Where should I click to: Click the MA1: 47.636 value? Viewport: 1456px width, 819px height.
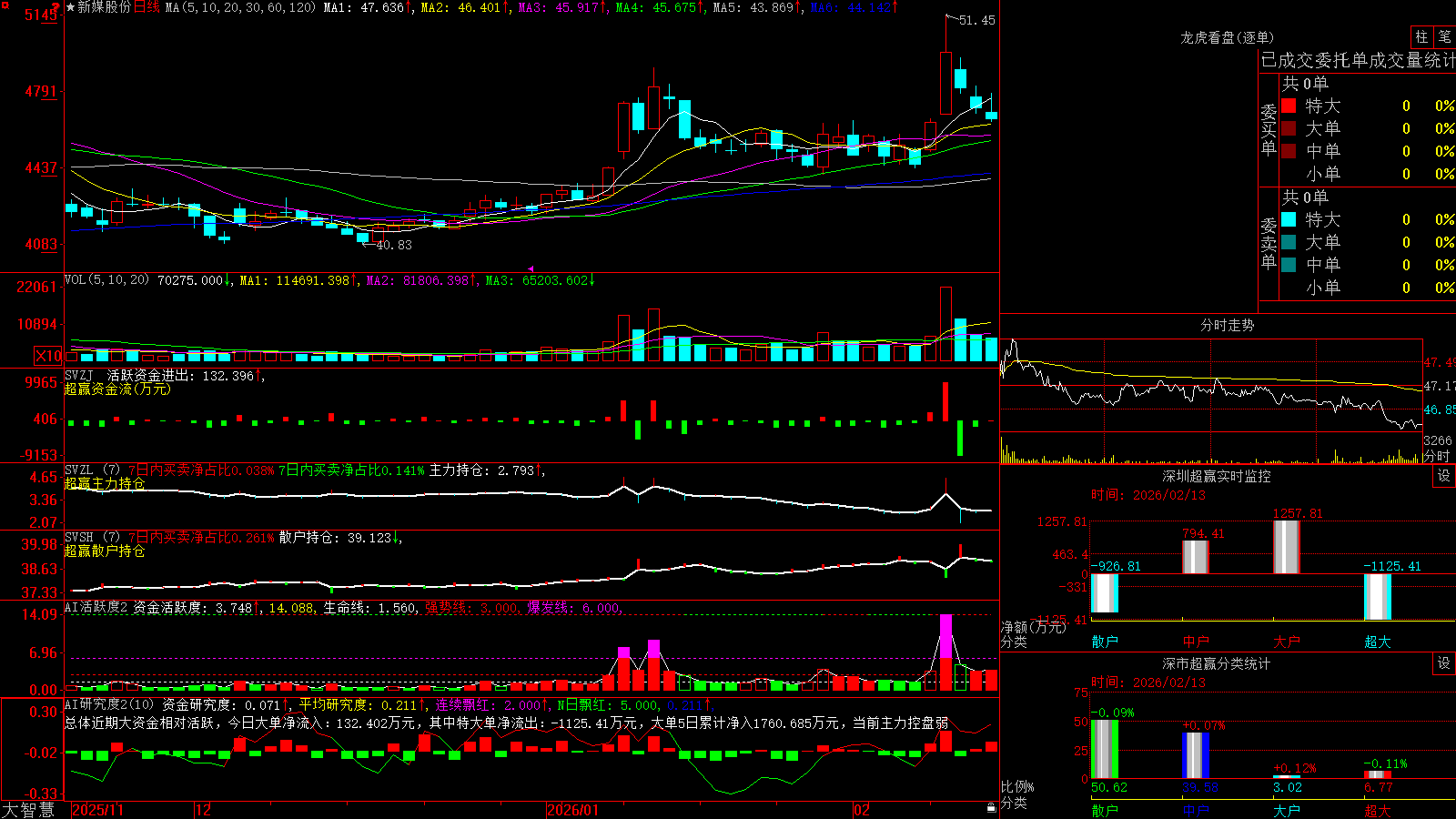tap(368, 7)
